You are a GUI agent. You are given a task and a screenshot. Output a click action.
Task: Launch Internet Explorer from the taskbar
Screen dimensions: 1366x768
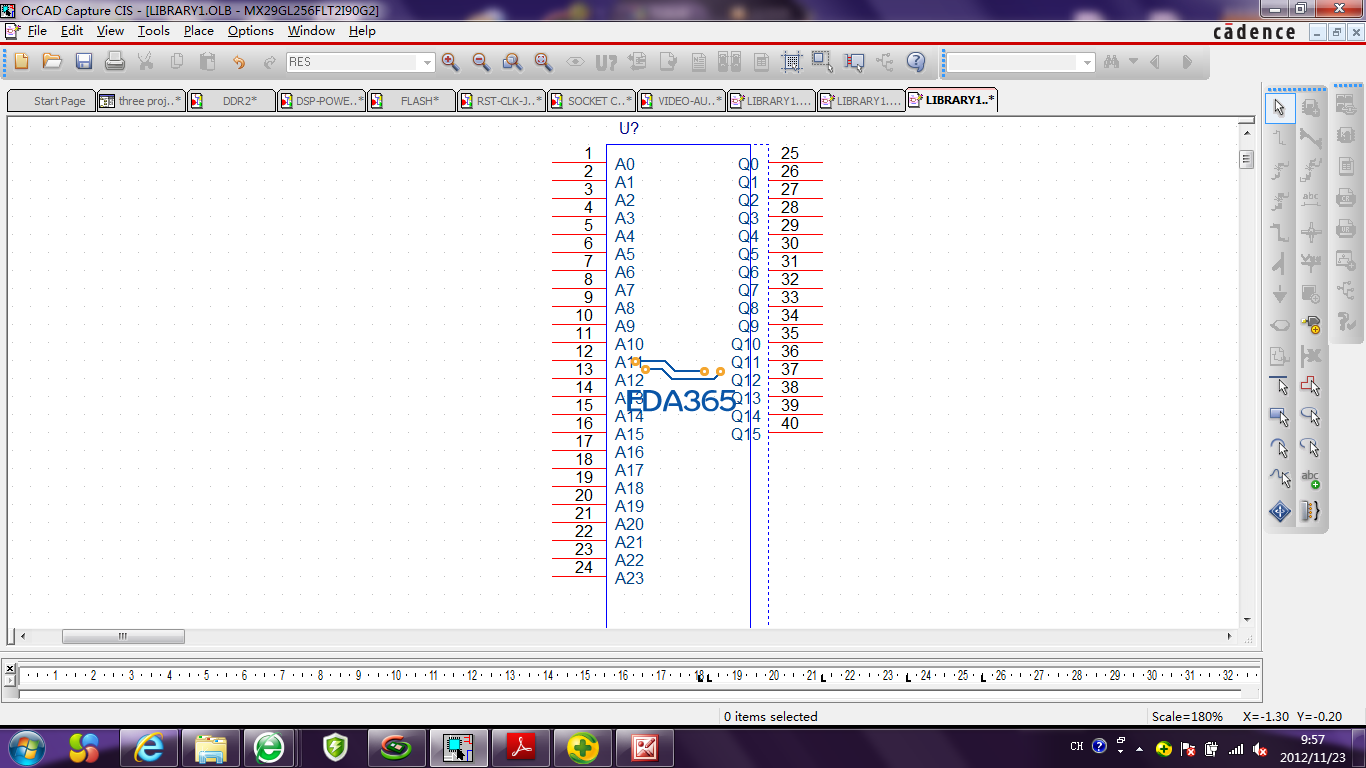tap(149, 747)
